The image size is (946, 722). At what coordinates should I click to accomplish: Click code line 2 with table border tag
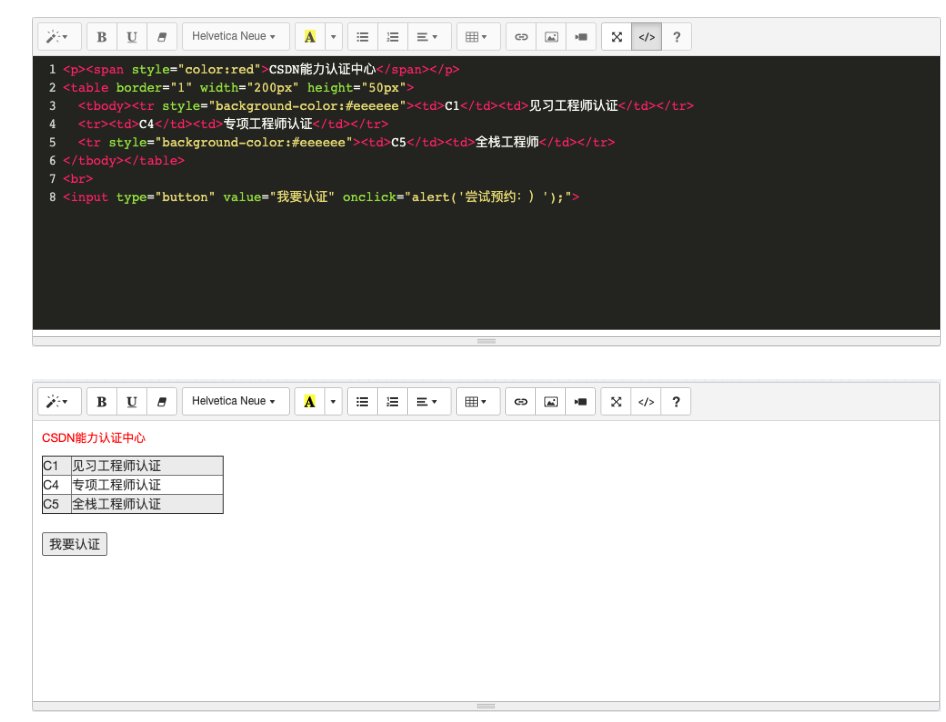click(238, 87)
